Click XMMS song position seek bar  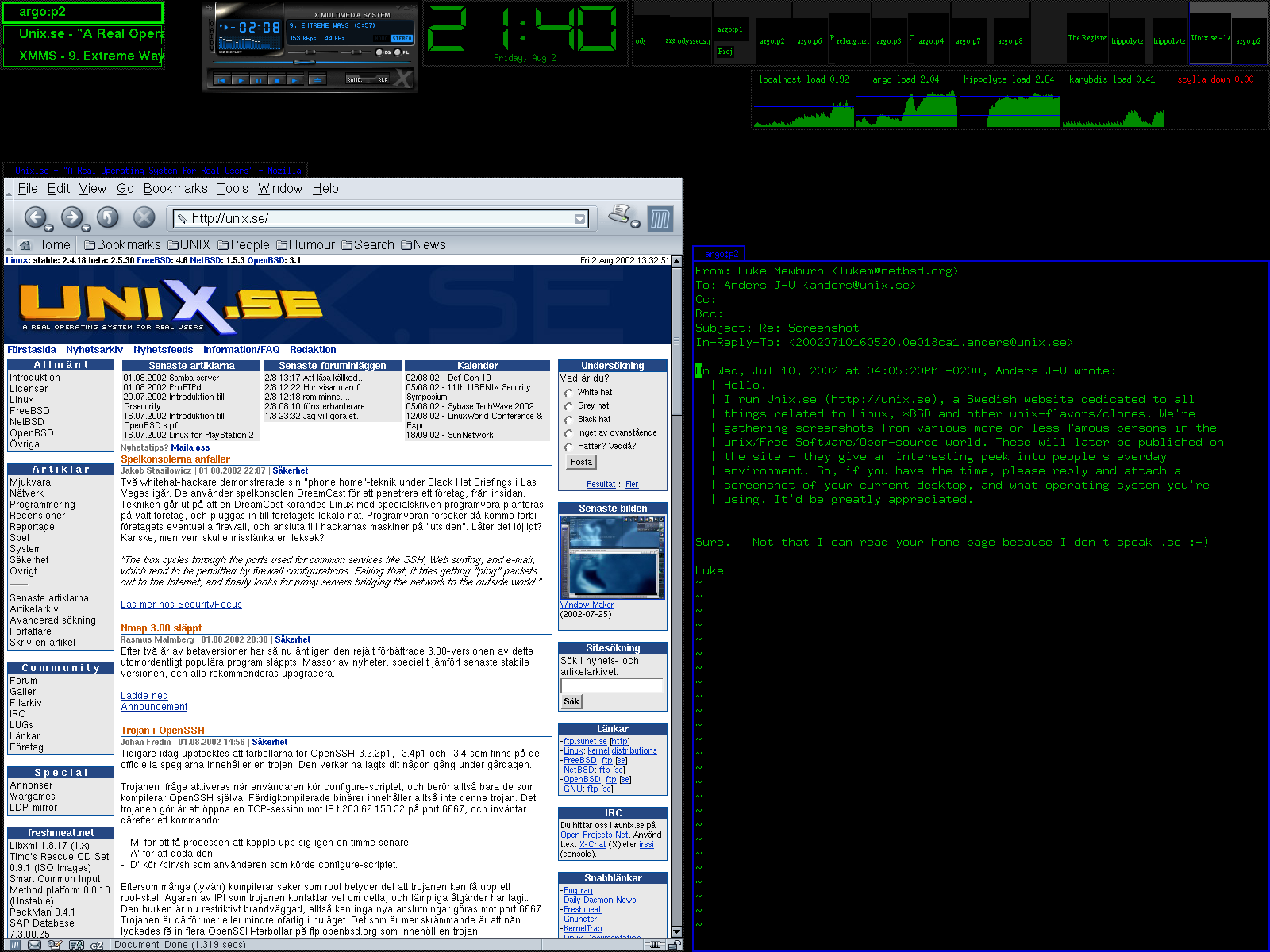(x=312, y=63)
